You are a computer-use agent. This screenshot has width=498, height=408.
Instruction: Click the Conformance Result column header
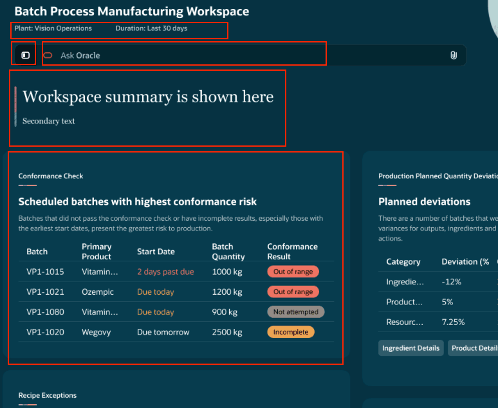click(292, 251)
